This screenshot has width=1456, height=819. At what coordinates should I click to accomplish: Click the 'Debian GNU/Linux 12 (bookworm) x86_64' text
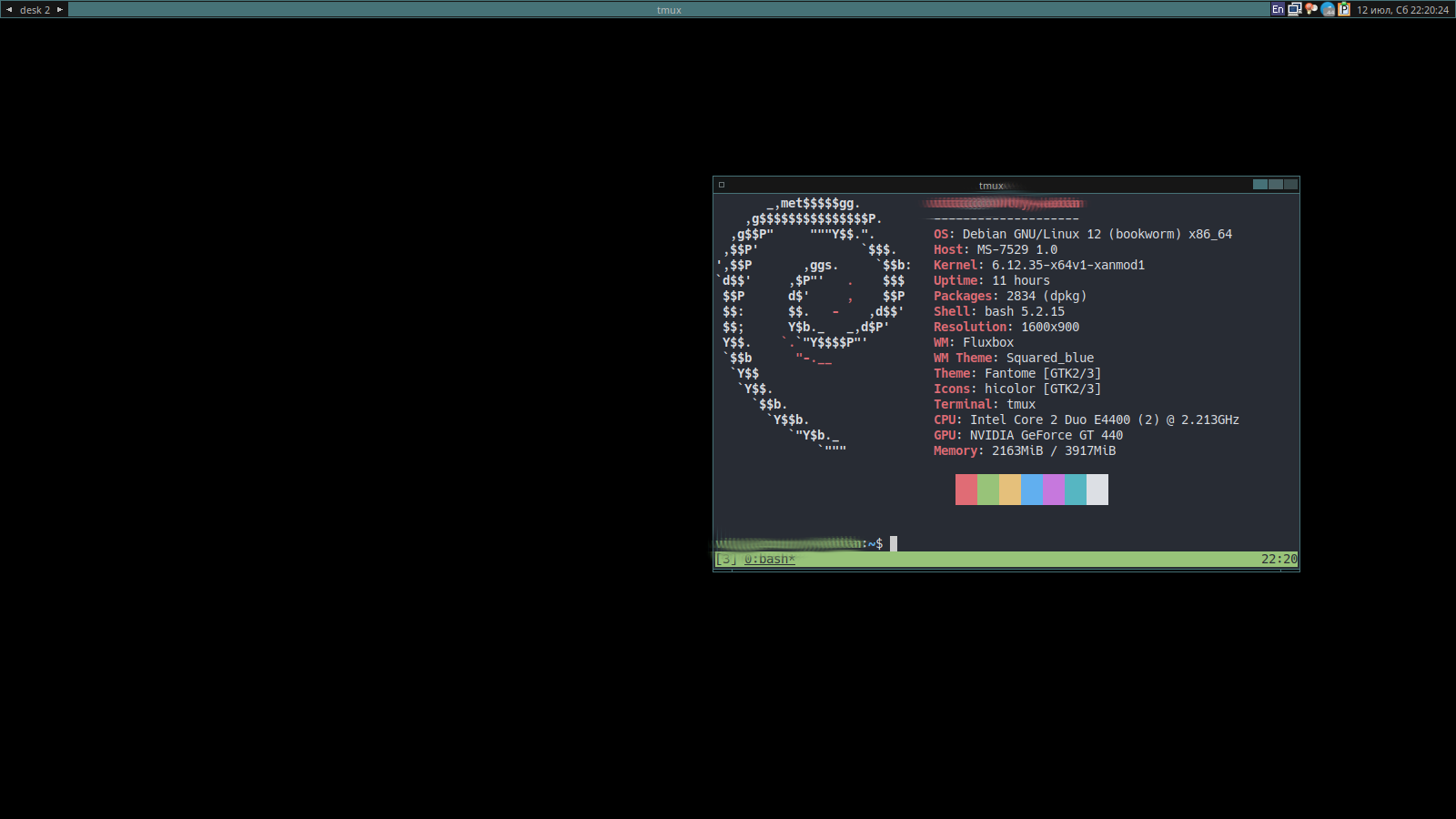(1097, 234)
